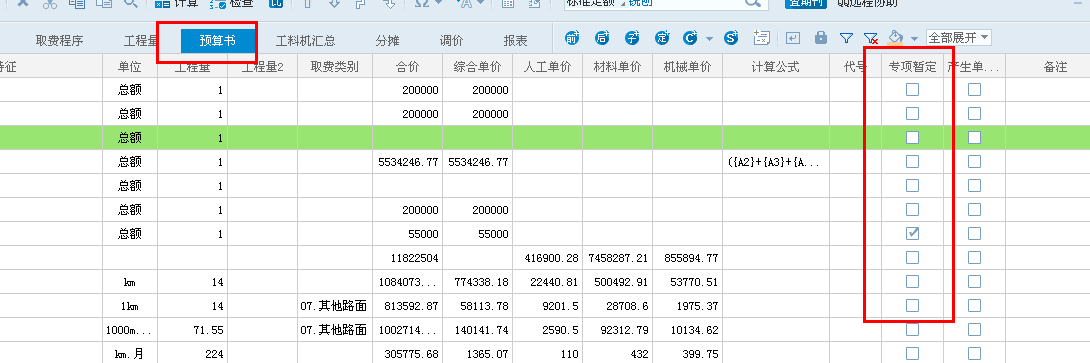
Task: Select the cell 774338.18
Action: click(x=478, y=282)
